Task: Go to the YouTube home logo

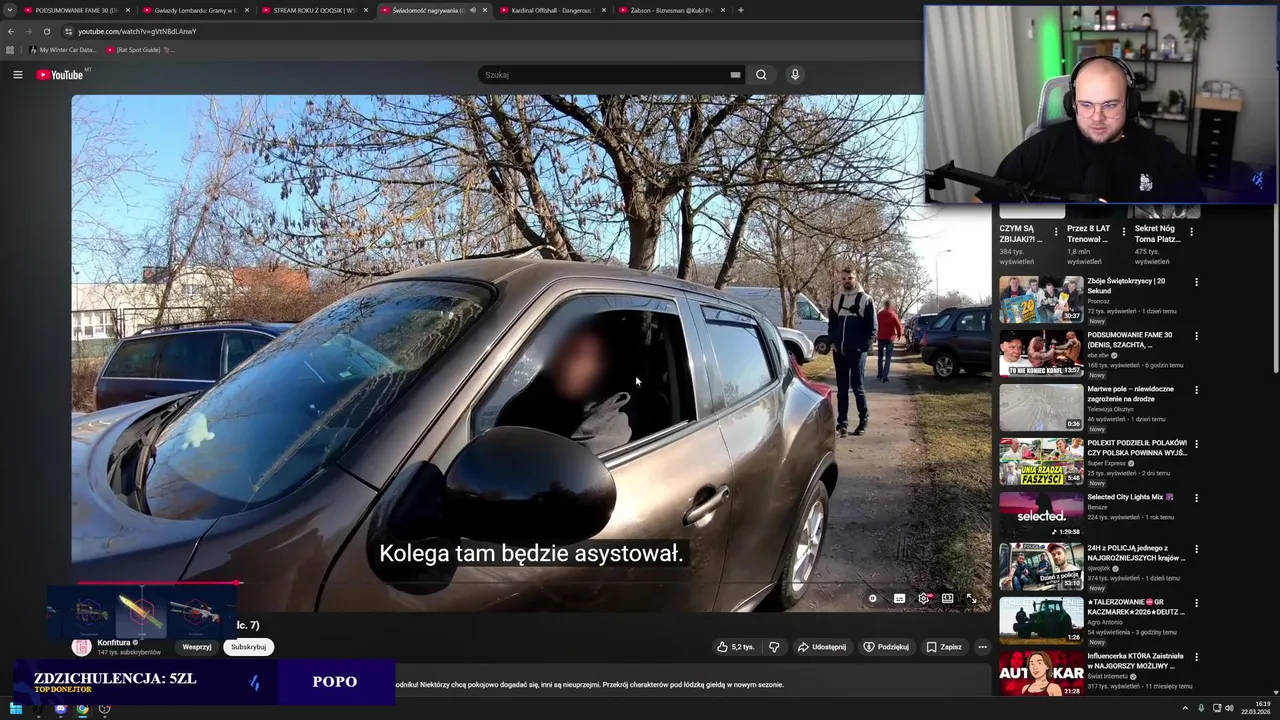Action: 60,75
